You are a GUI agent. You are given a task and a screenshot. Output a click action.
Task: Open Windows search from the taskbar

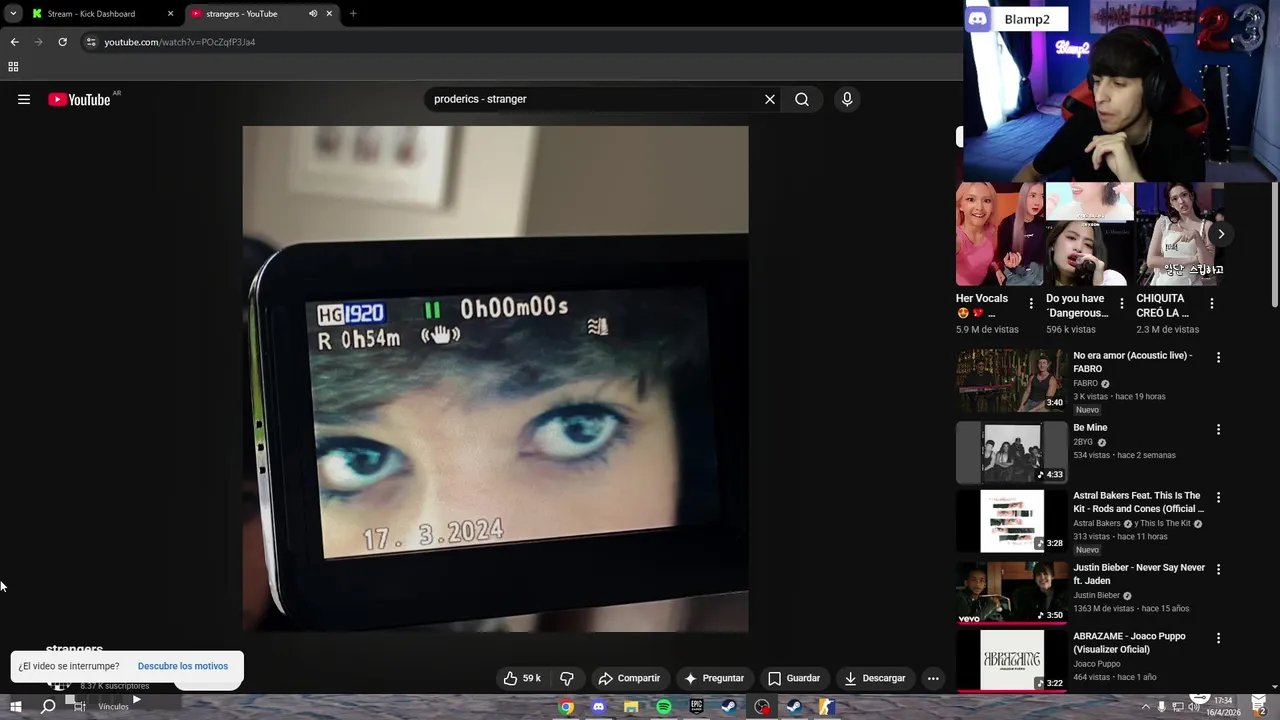pyautogui.click(x=47, y=707)
